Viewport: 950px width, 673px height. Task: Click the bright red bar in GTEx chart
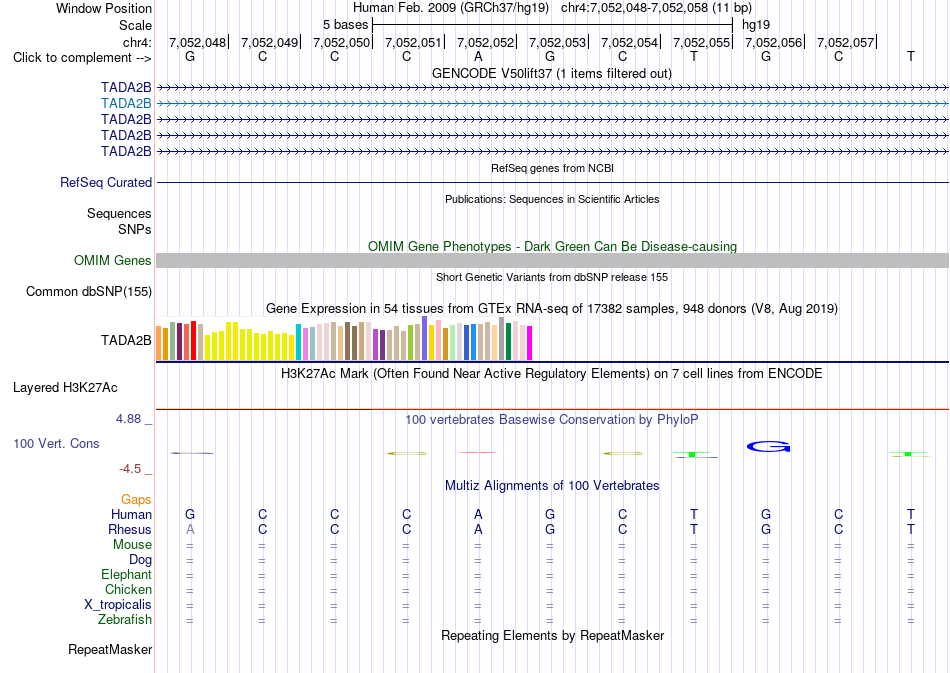(193, 341)
